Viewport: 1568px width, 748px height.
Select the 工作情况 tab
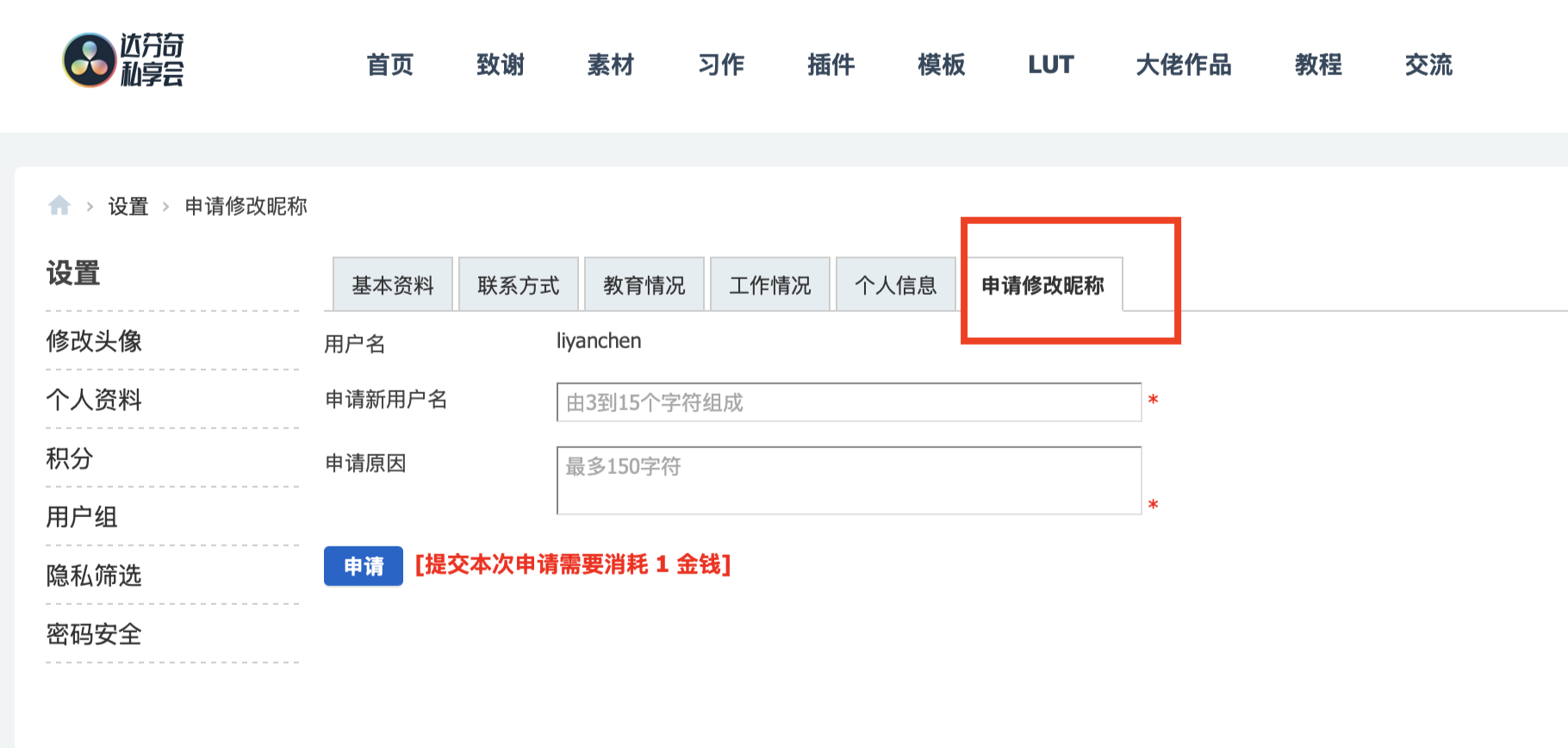pyautogui.click(x=770, y=285)
